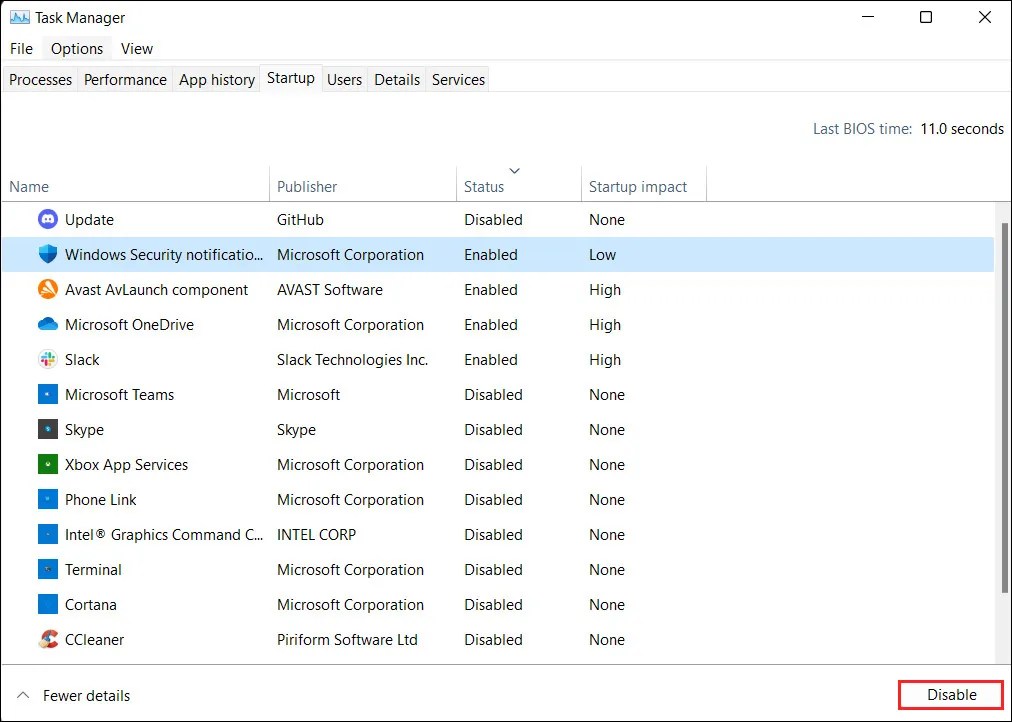Select the Skype icon in the list
The image size is (1012, 722).
point(47,429)
